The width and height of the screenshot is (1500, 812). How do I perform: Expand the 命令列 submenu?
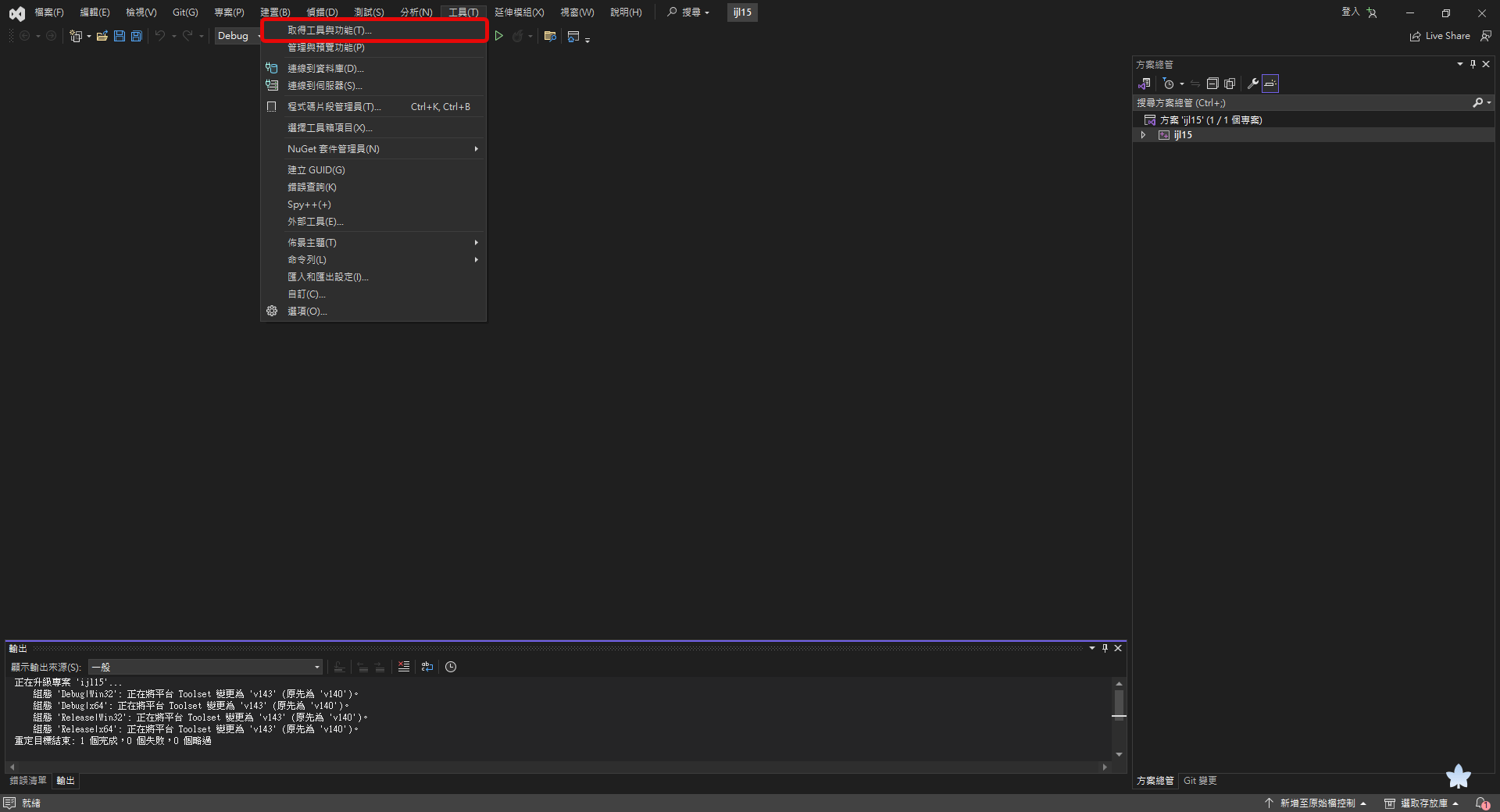click(x=373, y=259)
